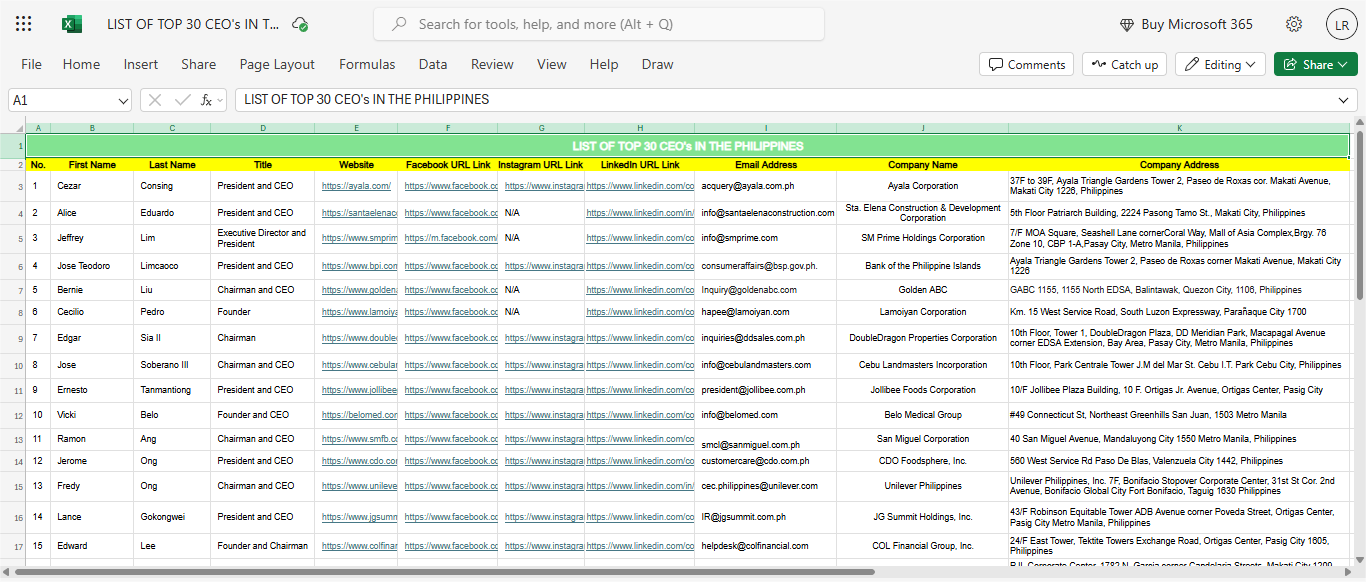Image resolution: width=1366 pixels, height=582 pixels.
Task: Confirm entry with checkmark icon
Action: pyautogui.click(x=182, y=100)
